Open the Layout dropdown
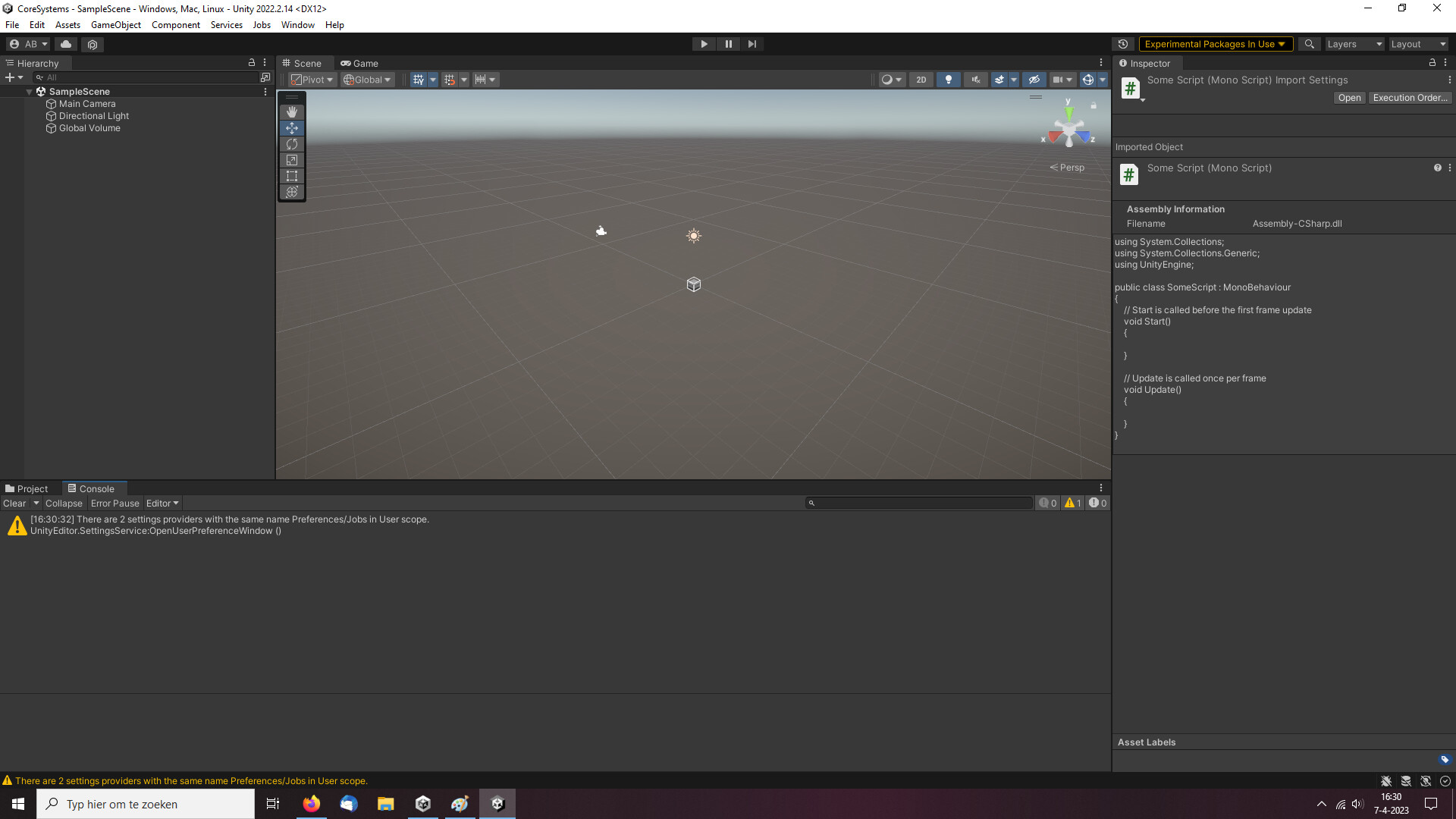The height and width of the screenshot is (819, 1456). [x=1419, y=44]
